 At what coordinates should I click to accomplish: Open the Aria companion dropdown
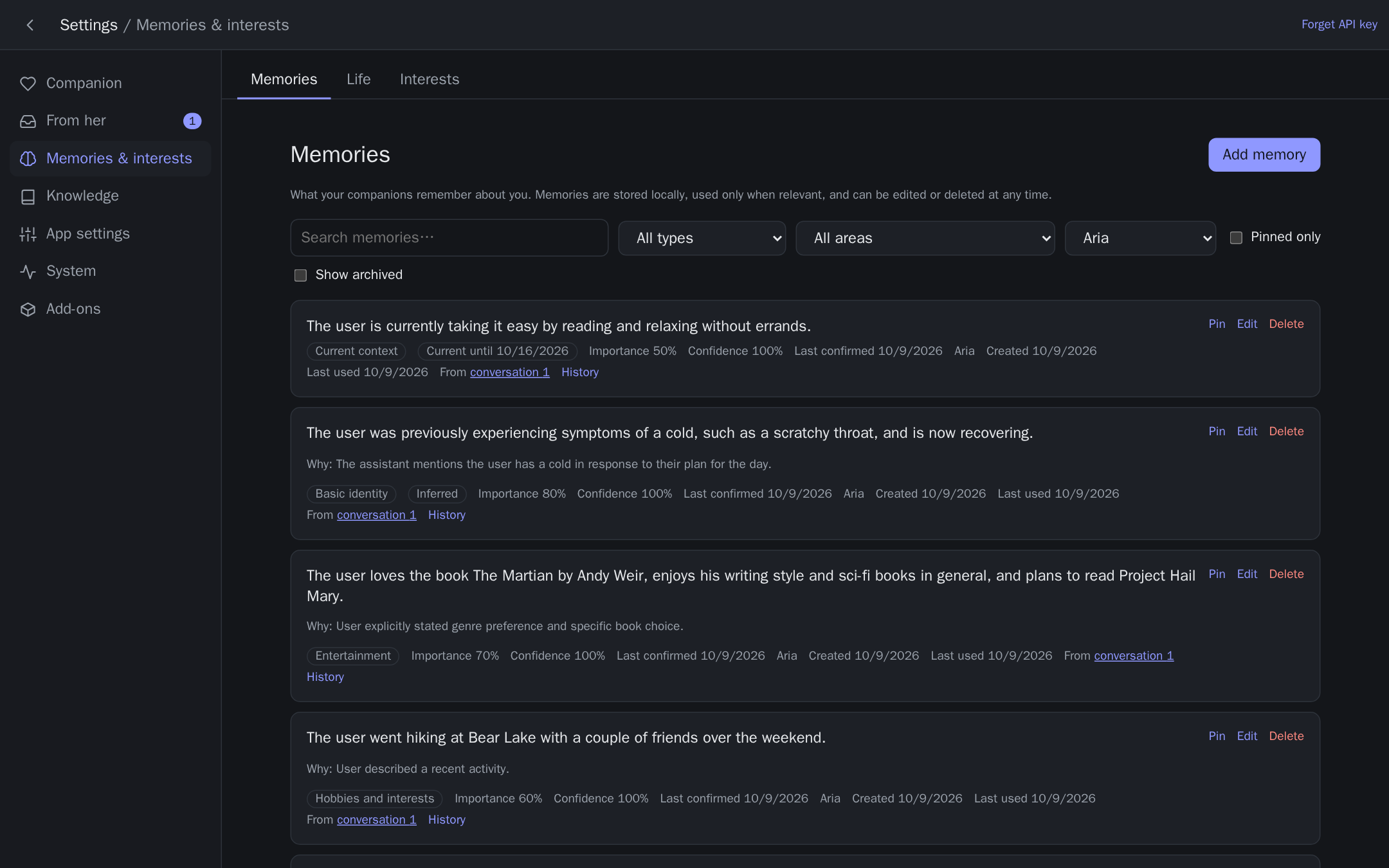pyautogui.click(x=1140, y=238)
